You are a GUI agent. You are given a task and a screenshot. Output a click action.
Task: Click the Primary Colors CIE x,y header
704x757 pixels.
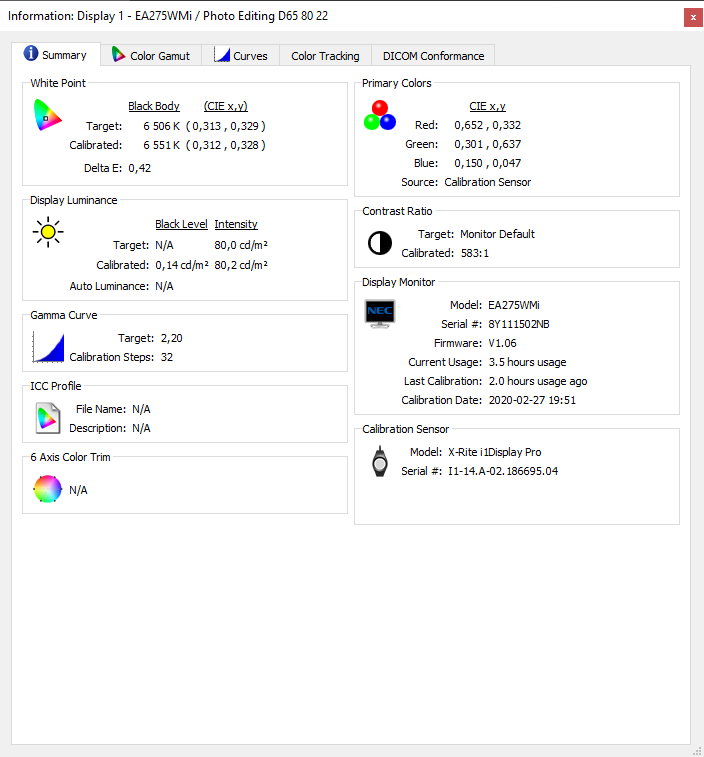[x=487, y=106]
